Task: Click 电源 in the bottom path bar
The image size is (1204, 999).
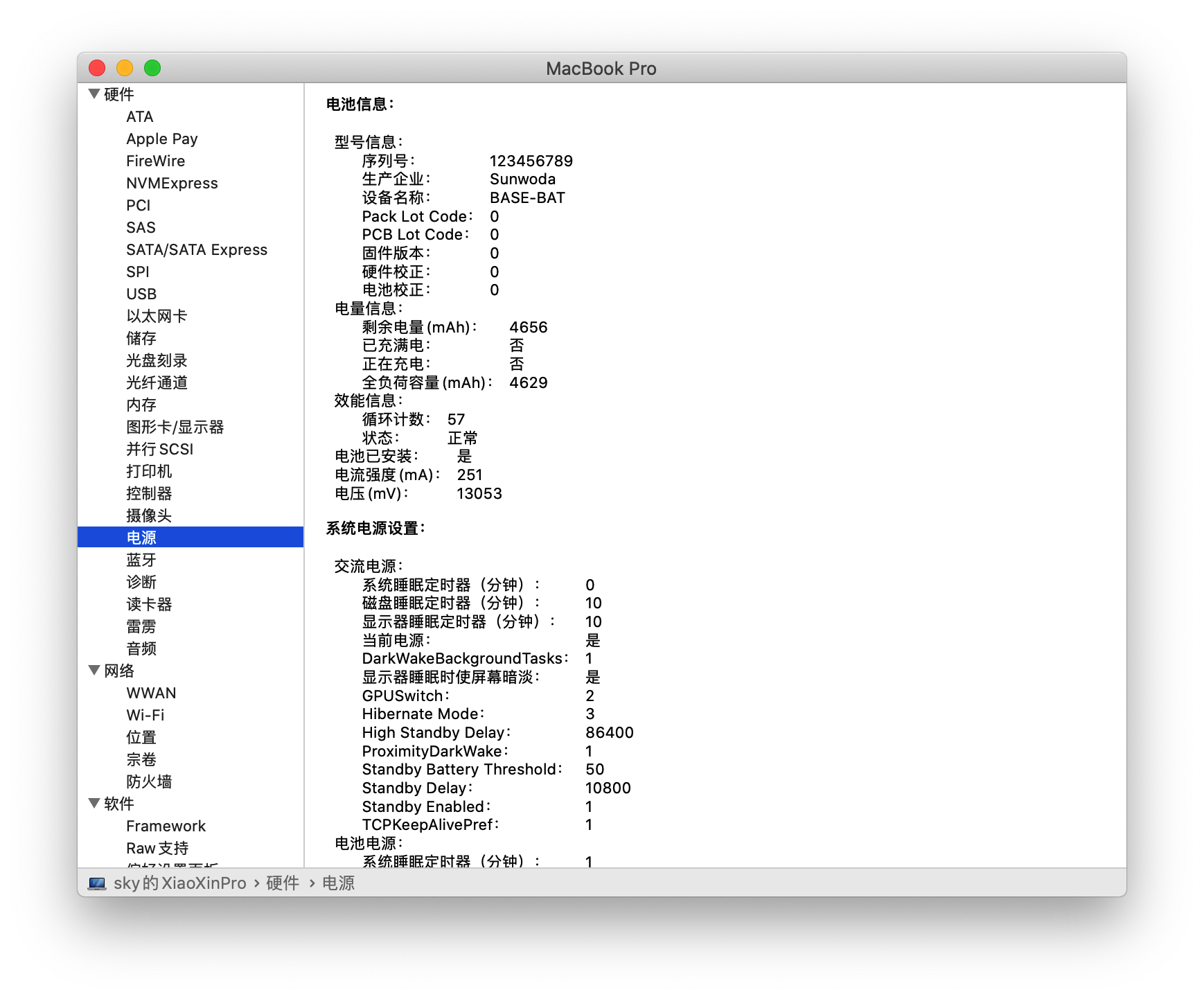Action: click(338, 883)
